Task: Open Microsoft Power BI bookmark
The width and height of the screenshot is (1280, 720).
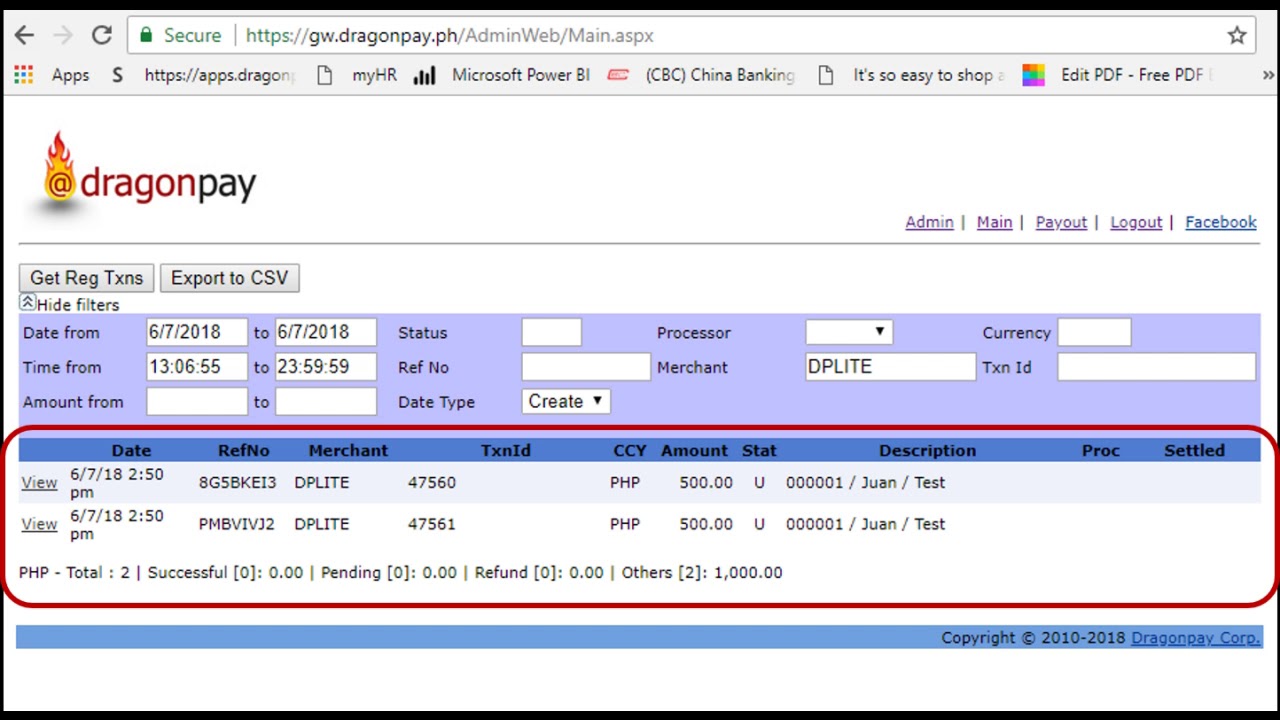Action: coord(502,75)
